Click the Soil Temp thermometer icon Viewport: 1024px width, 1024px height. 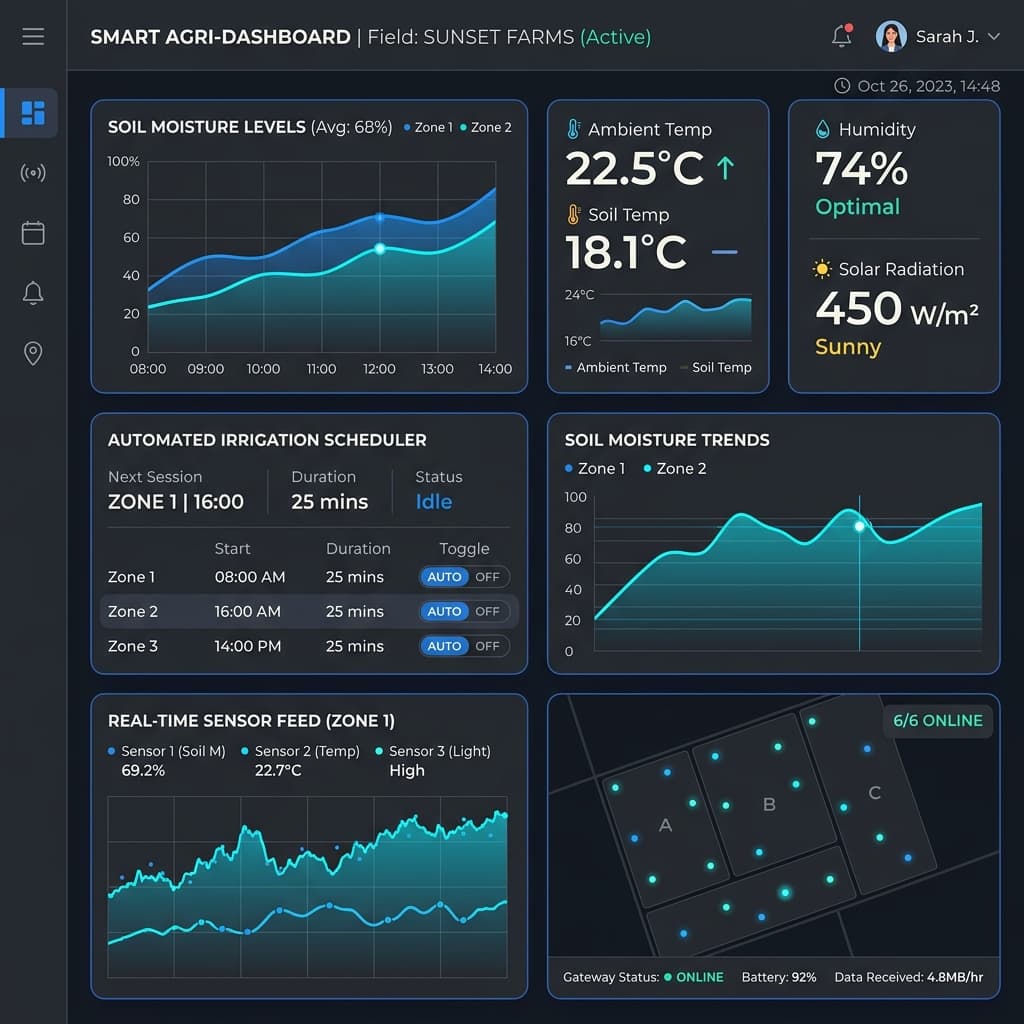[x=573, y=214]
